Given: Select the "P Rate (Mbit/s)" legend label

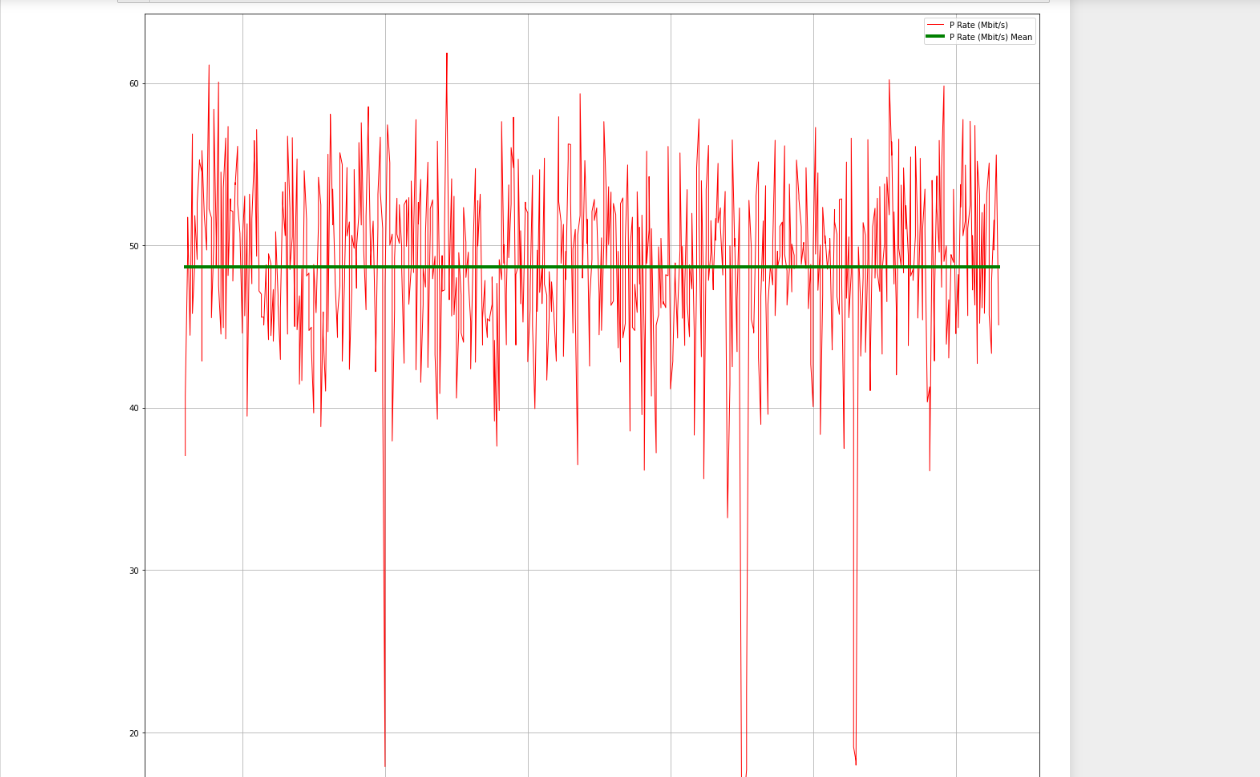Looking at the screenshot, I should point(978,25).
